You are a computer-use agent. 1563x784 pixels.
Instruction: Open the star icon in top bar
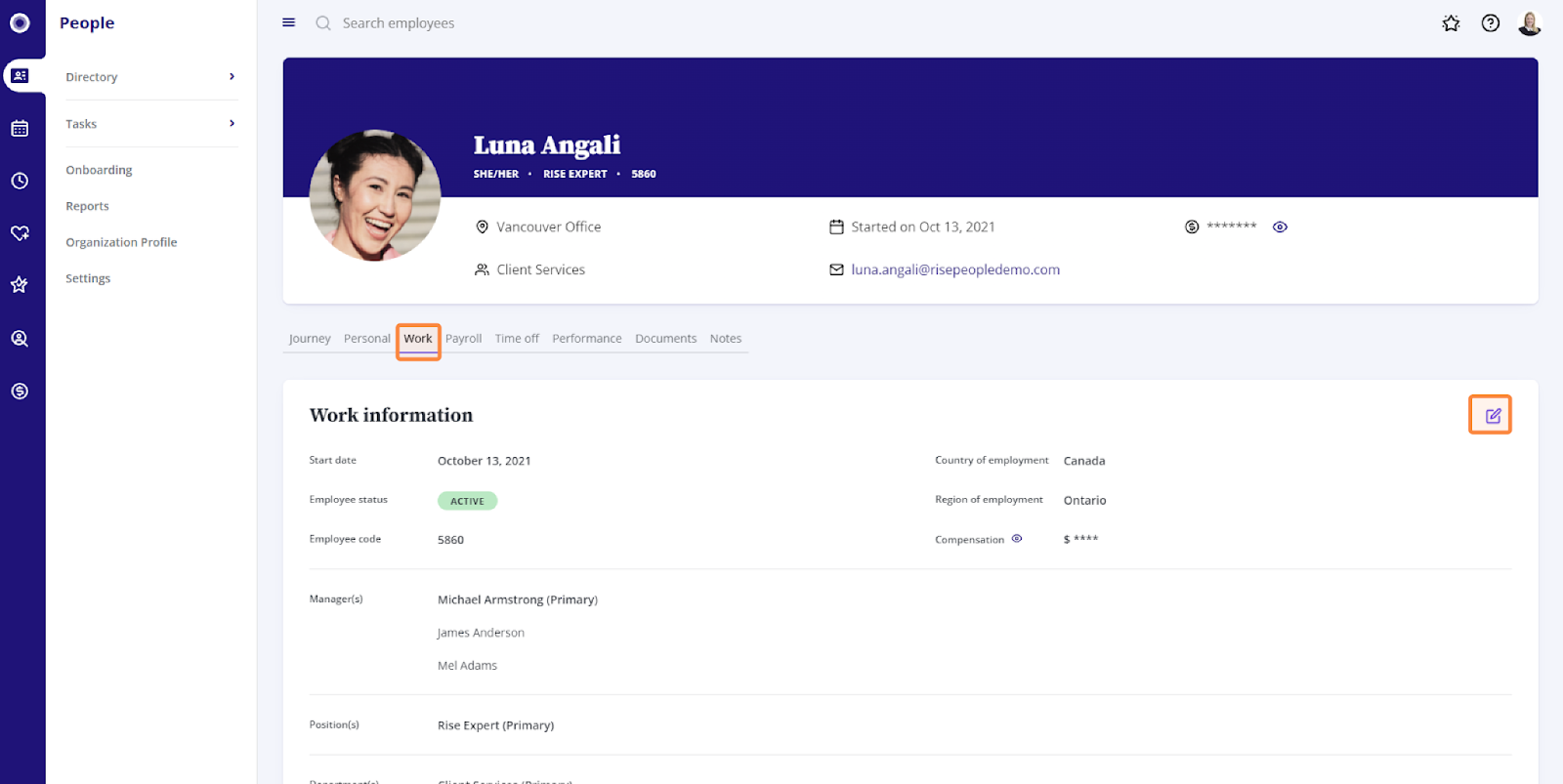[x=1451, y=23]
